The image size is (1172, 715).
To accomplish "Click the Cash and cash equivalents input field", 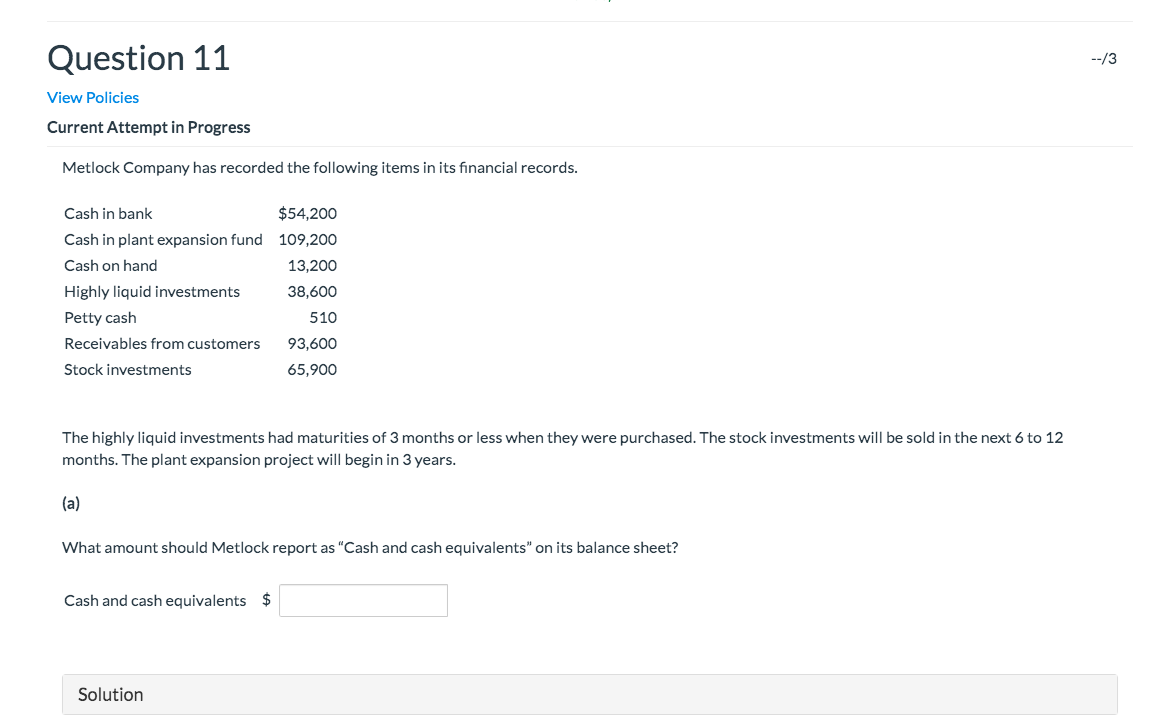I will pyautogui.click(x=363, y=600).
